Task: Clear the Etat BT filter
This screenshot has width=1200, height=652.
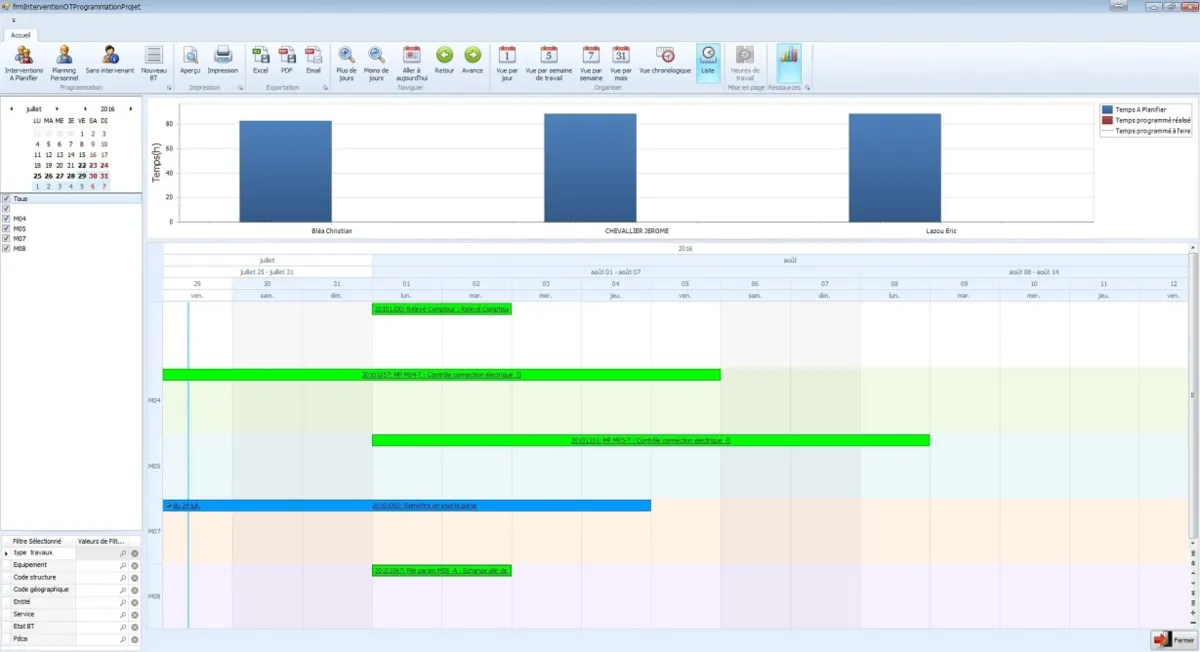Action: coord(134,626)
